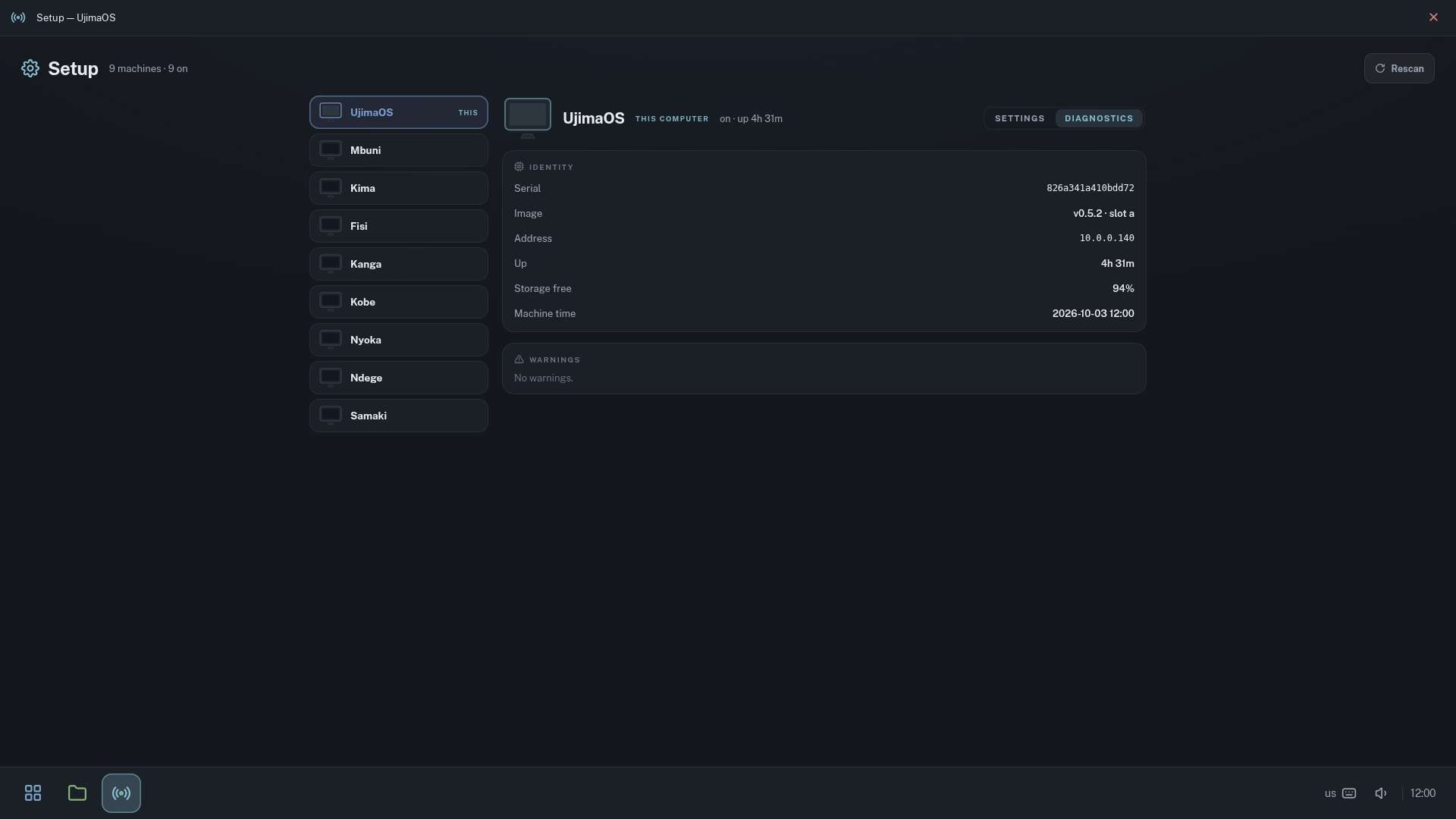1456x819 pixels.
Task: Select the Mbuni machine name
Action: click(x=366, y=150)
